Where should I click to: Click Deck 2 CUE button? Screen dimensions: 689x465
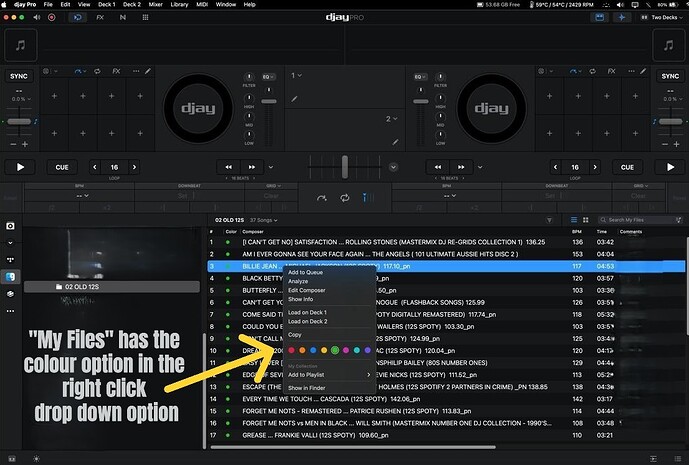pos(627,167)
